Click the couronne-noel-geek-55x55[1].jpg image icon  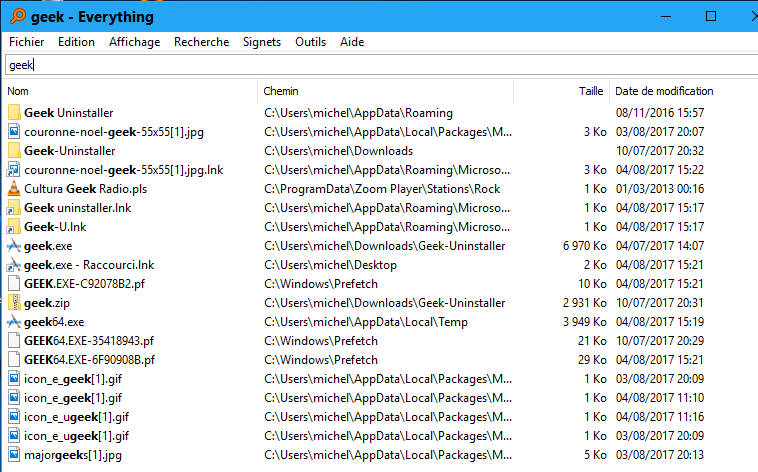(x=14, y=132)
